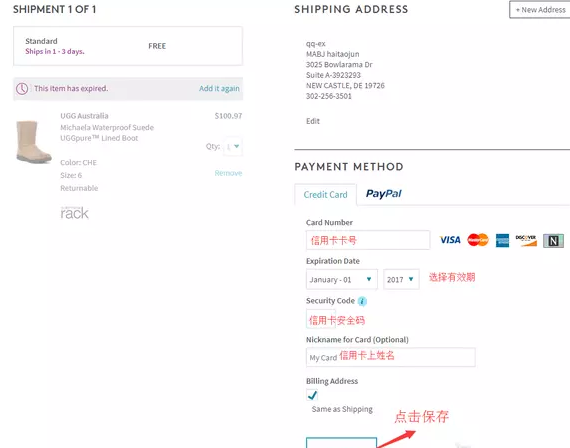Toggle the Same as Shipping checkbox
Viewport: 570px width, 448px height.
[x=312, y=395]
